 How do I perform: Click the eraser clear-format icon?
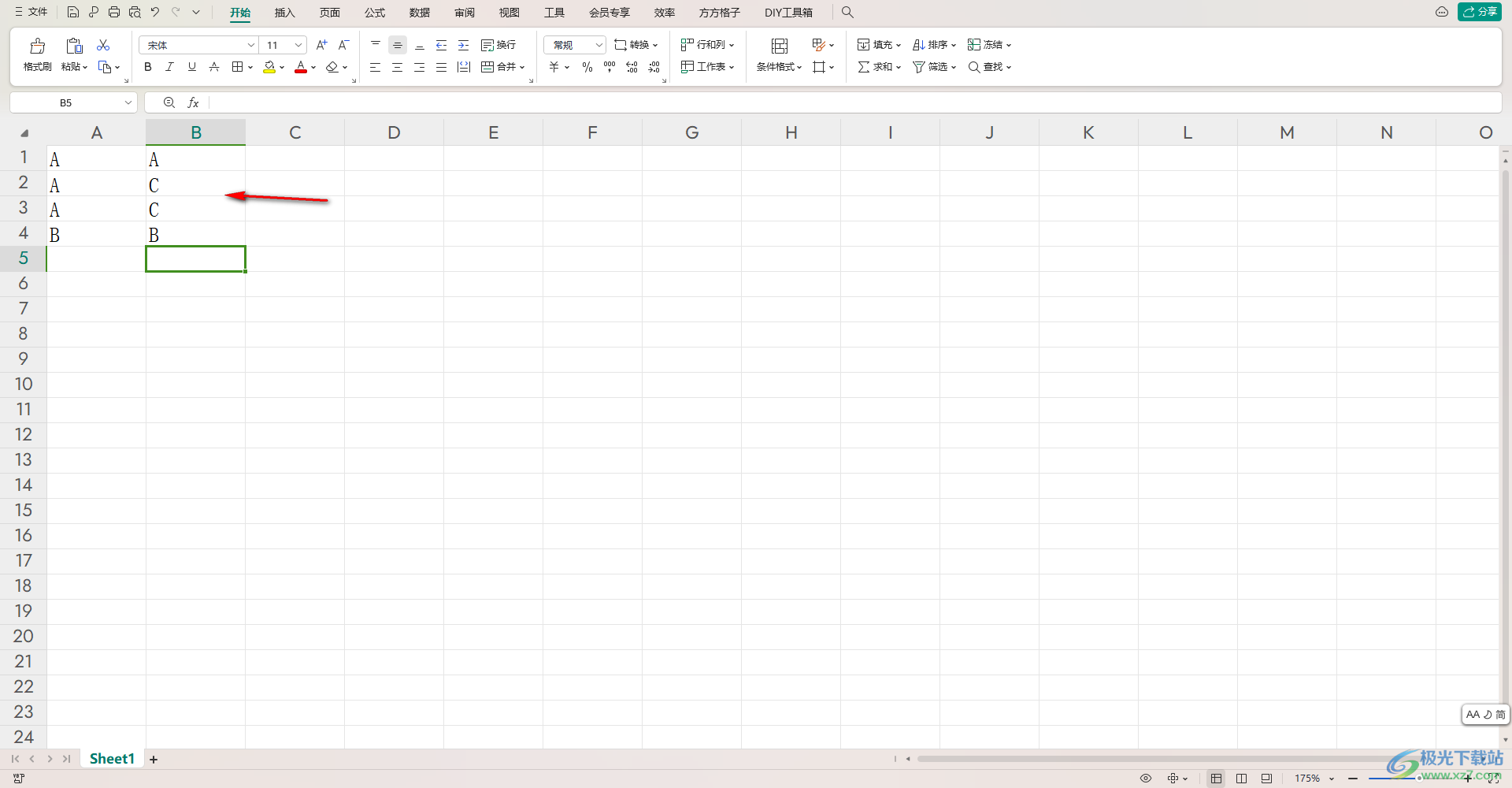(332, 67)
